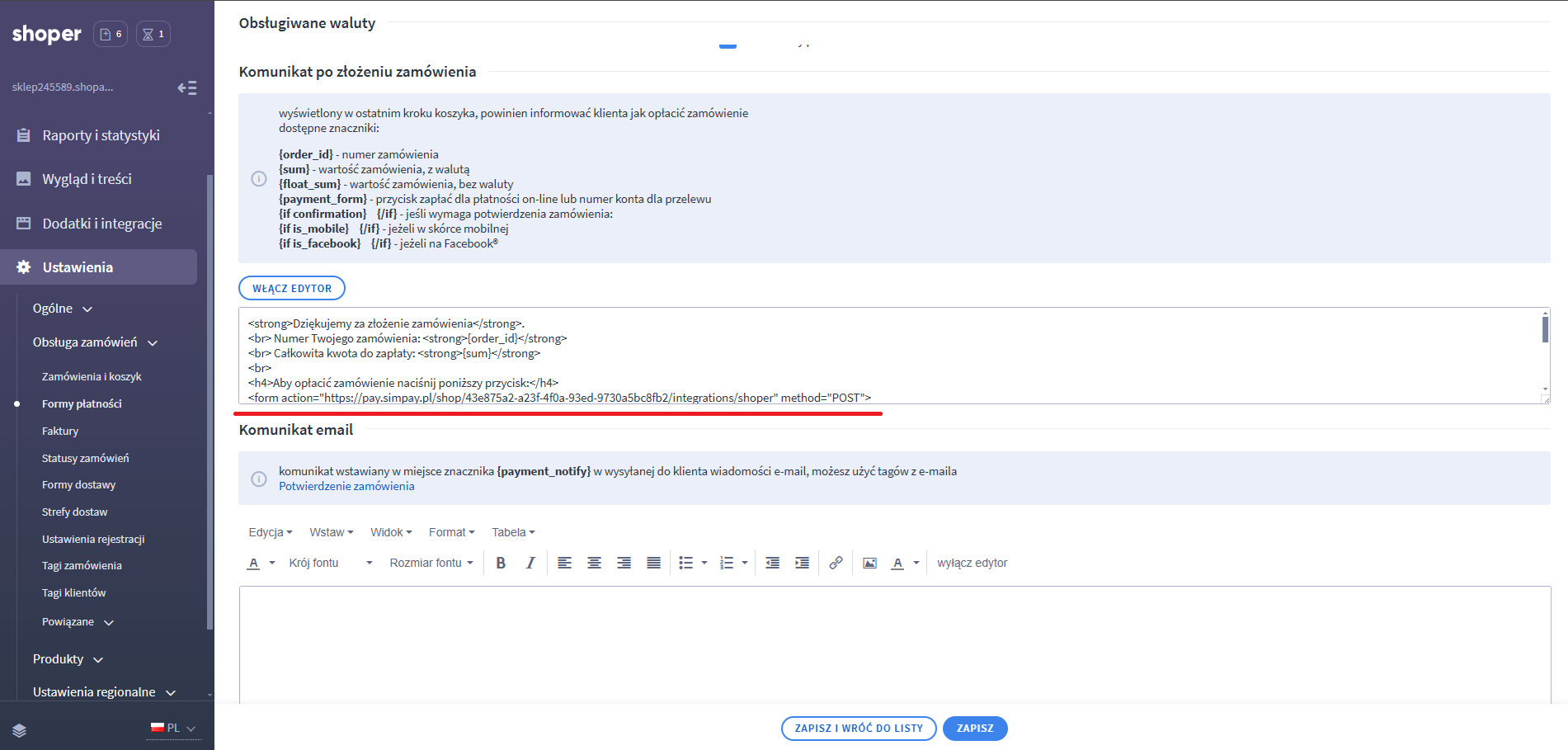The height and width of the screenshot is (750, 1568).
Task: Expand the Ogólne submenu
Action: tap(63, 309)
